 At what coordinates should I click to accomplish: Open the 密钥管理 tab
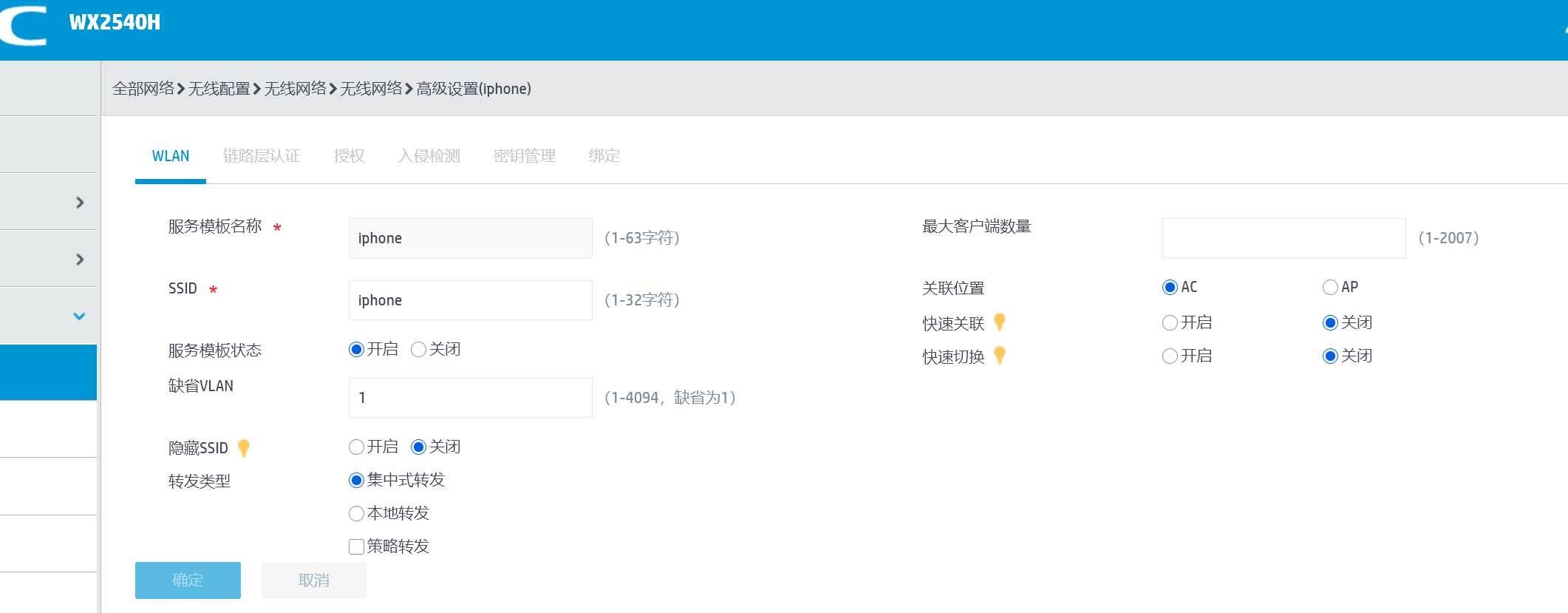(524, 156)
